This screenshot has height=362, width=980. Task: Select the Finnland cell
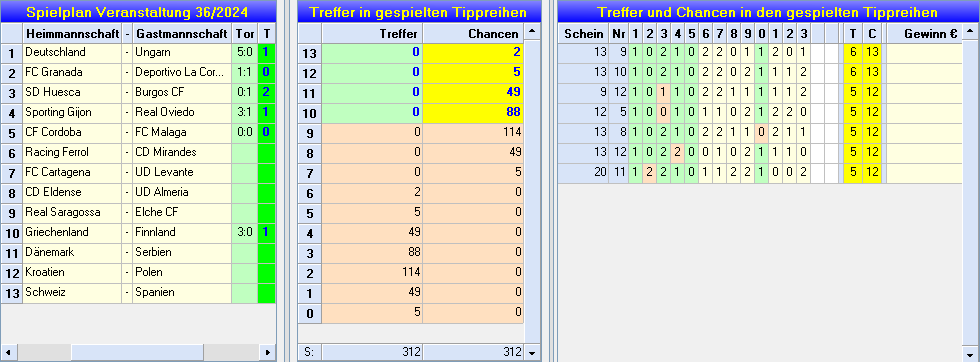tap(182, 233)
